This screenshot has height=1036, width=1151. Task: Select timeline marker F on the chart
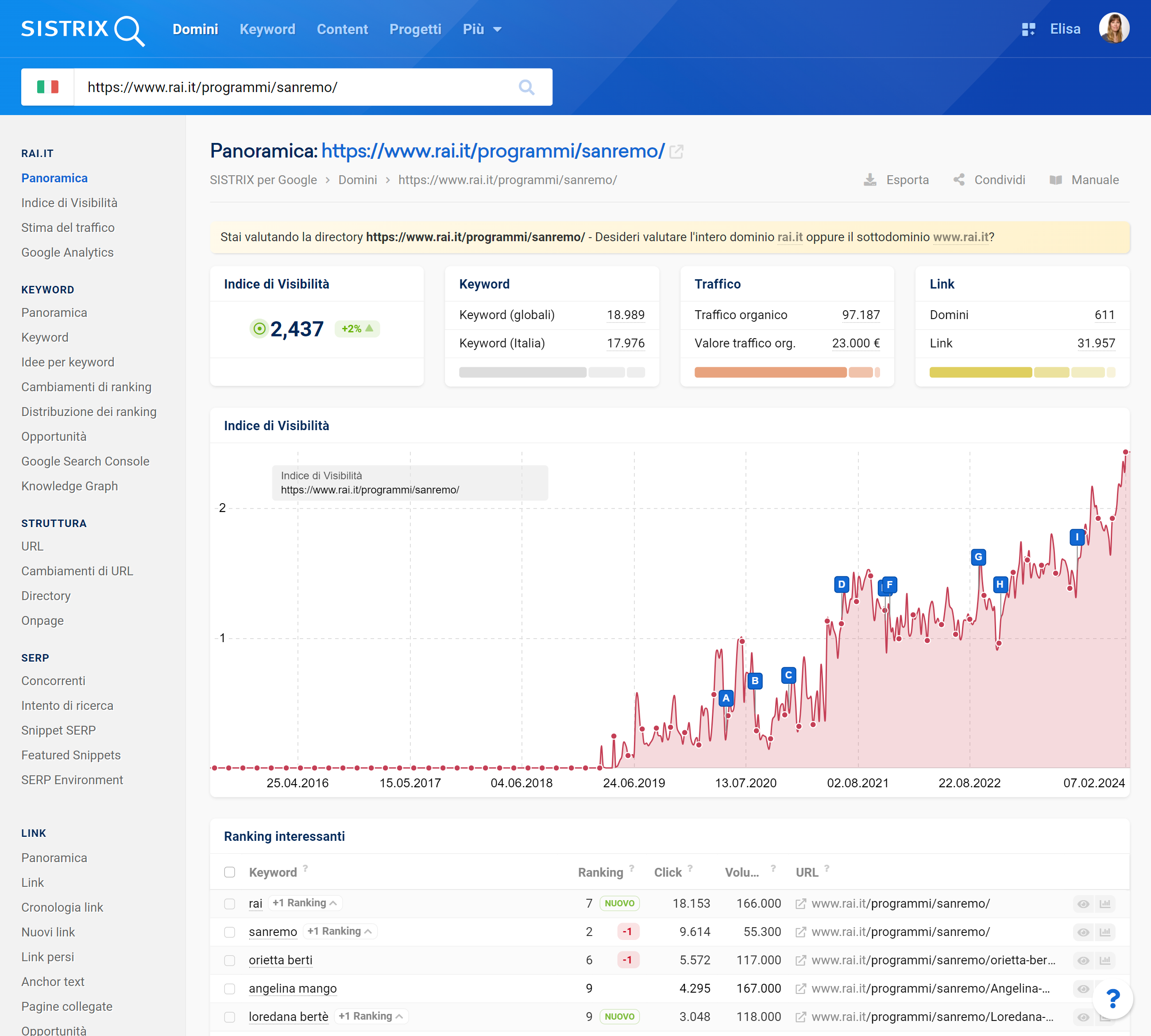tap(890, 584)
